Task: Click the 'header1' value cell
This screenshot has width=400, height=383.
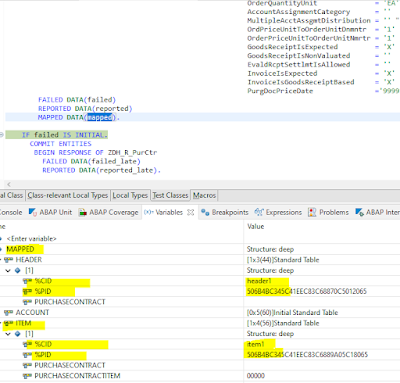Action: click(259, 281)
